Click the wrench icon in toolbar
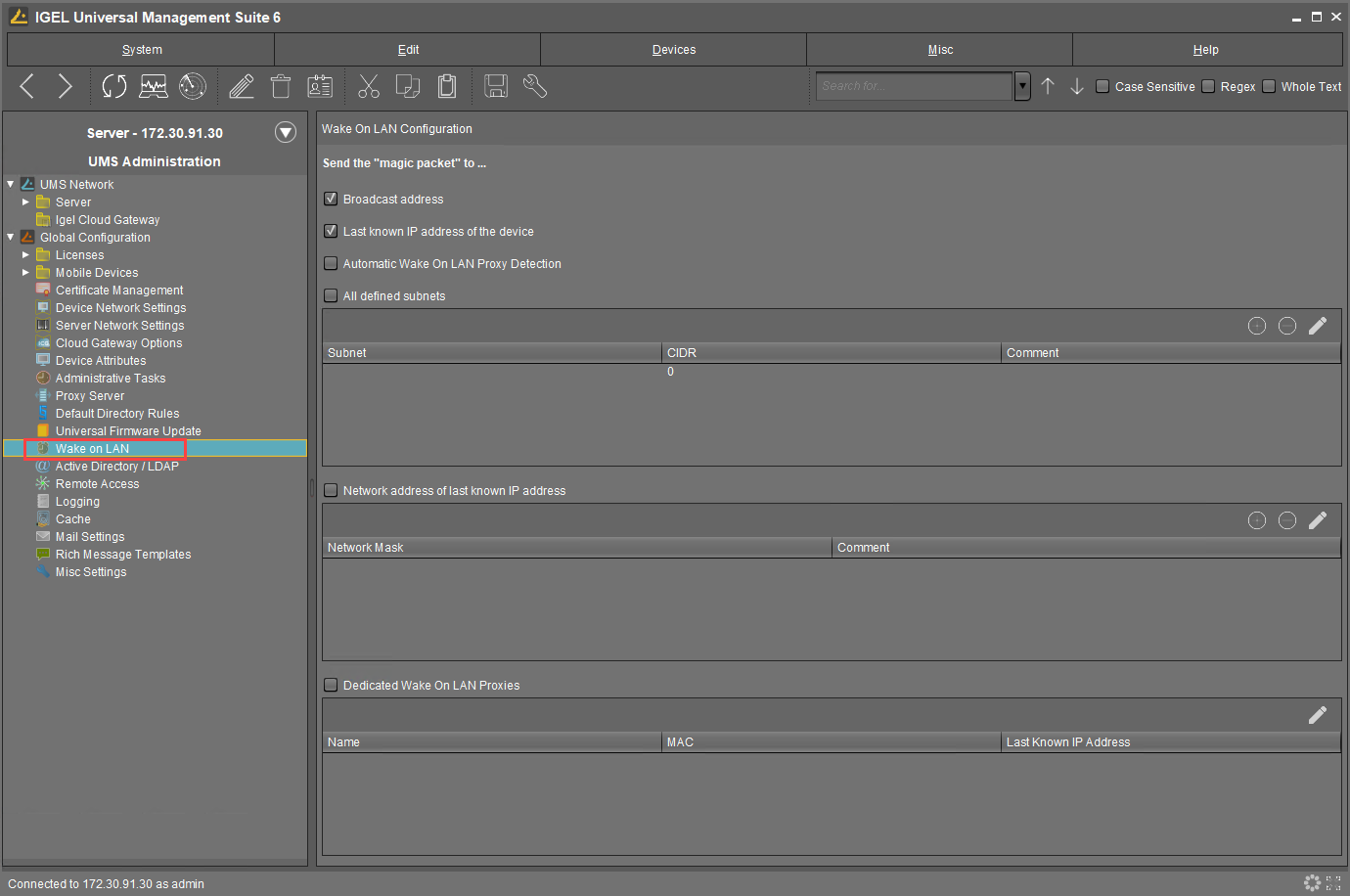The width and height of the screenshot is (1350, 896). click(x=535, y=87)
